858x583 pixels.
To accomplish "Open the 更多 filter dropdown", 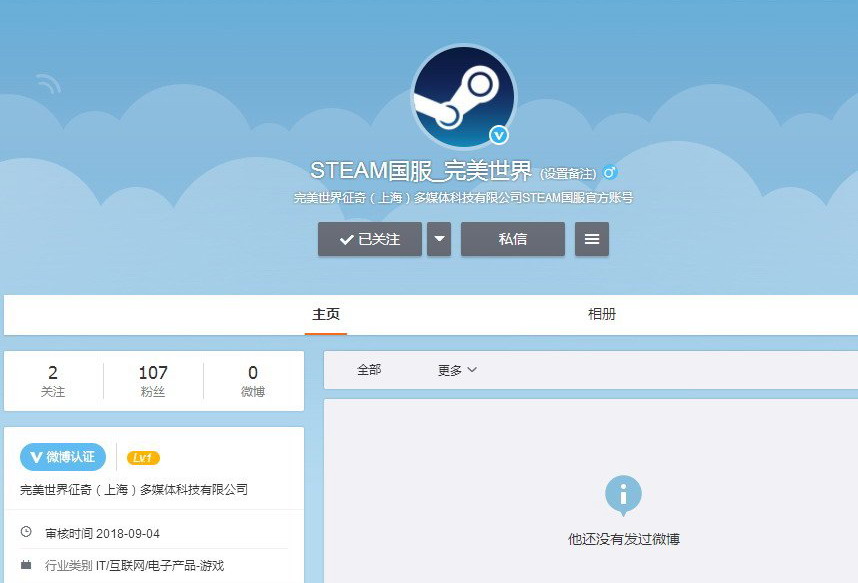I will 457,370.
